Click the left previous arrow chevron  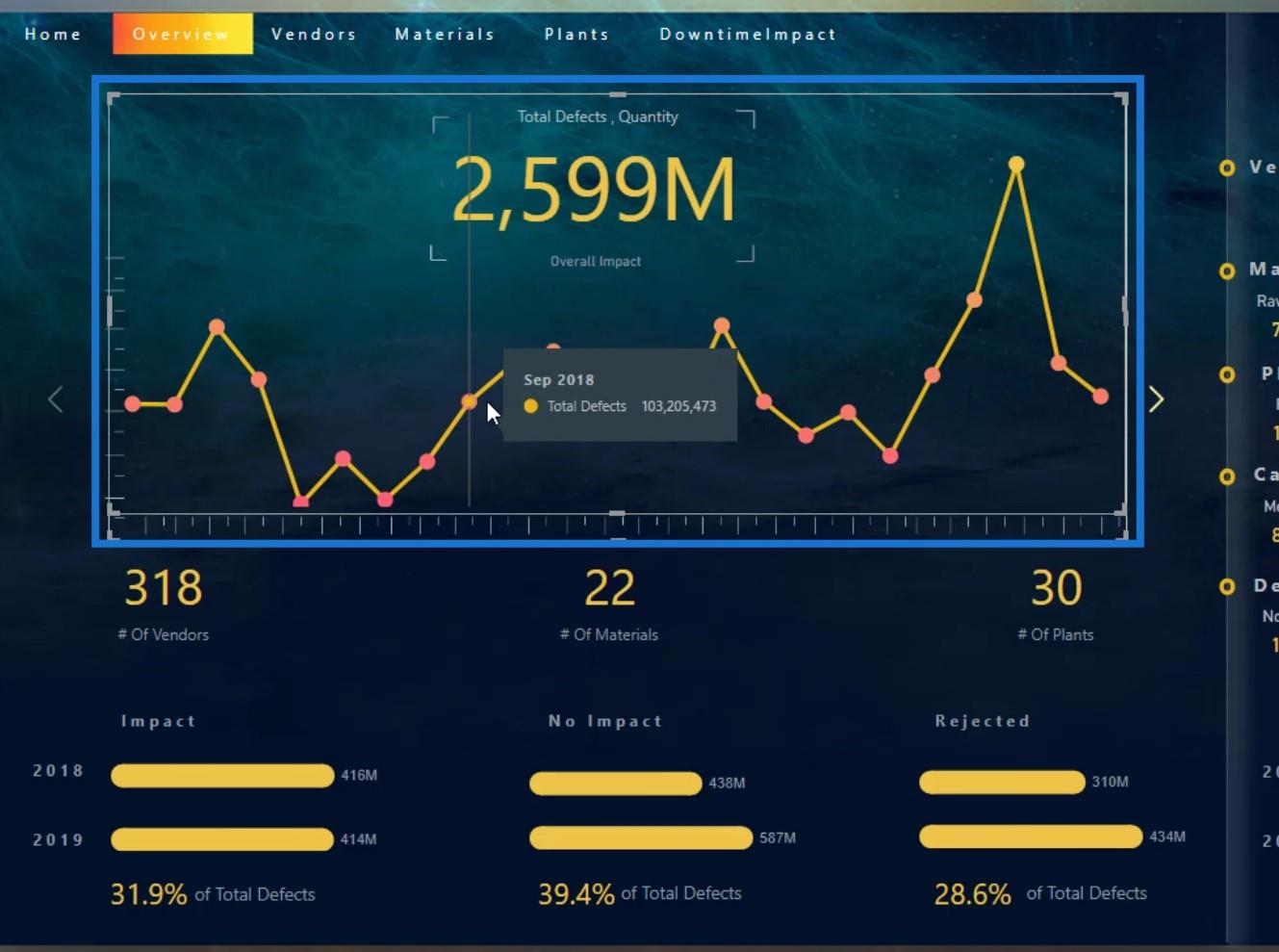[56, 399]
